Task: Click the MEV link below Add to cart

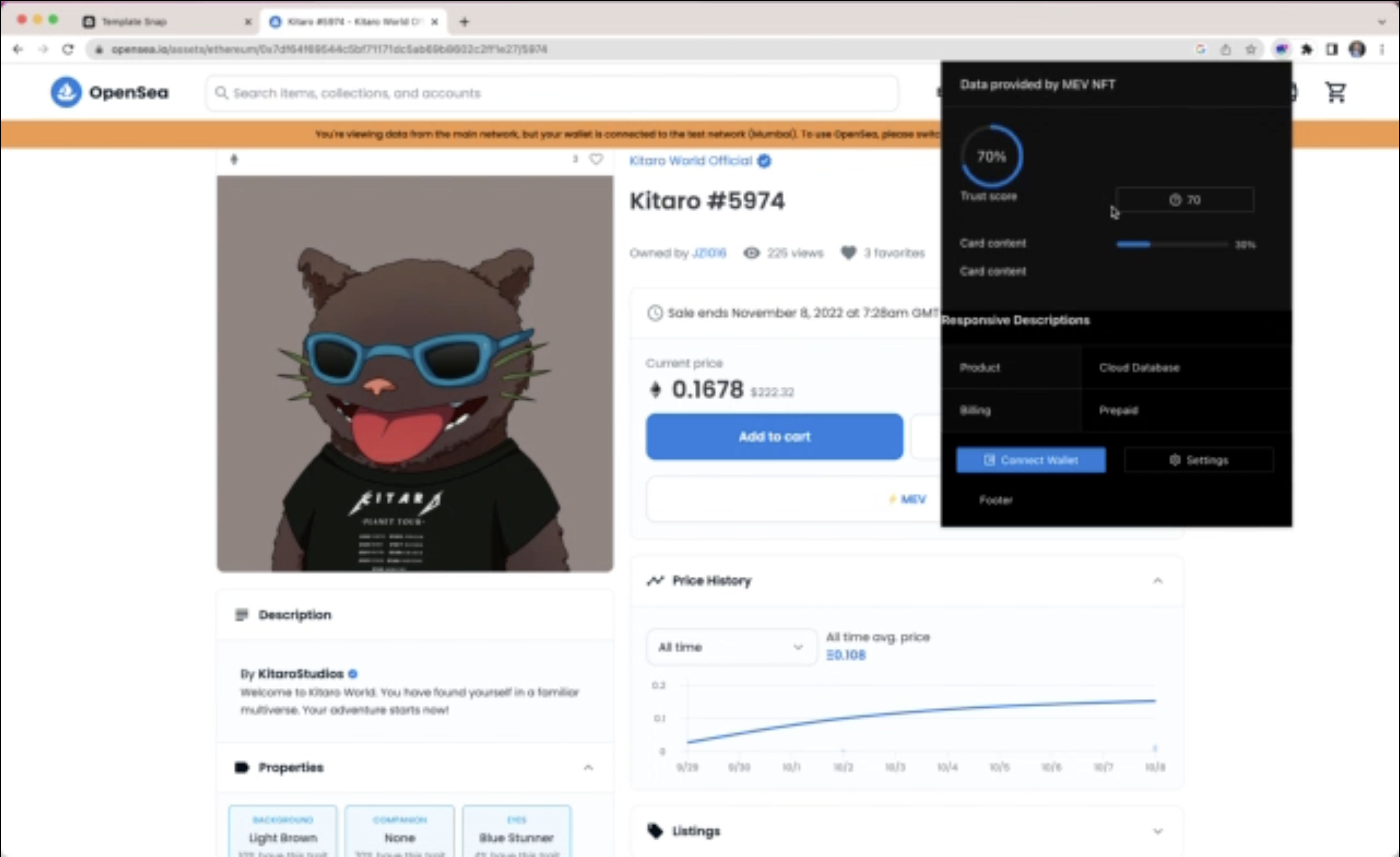Action: click(x=908, y=499)
